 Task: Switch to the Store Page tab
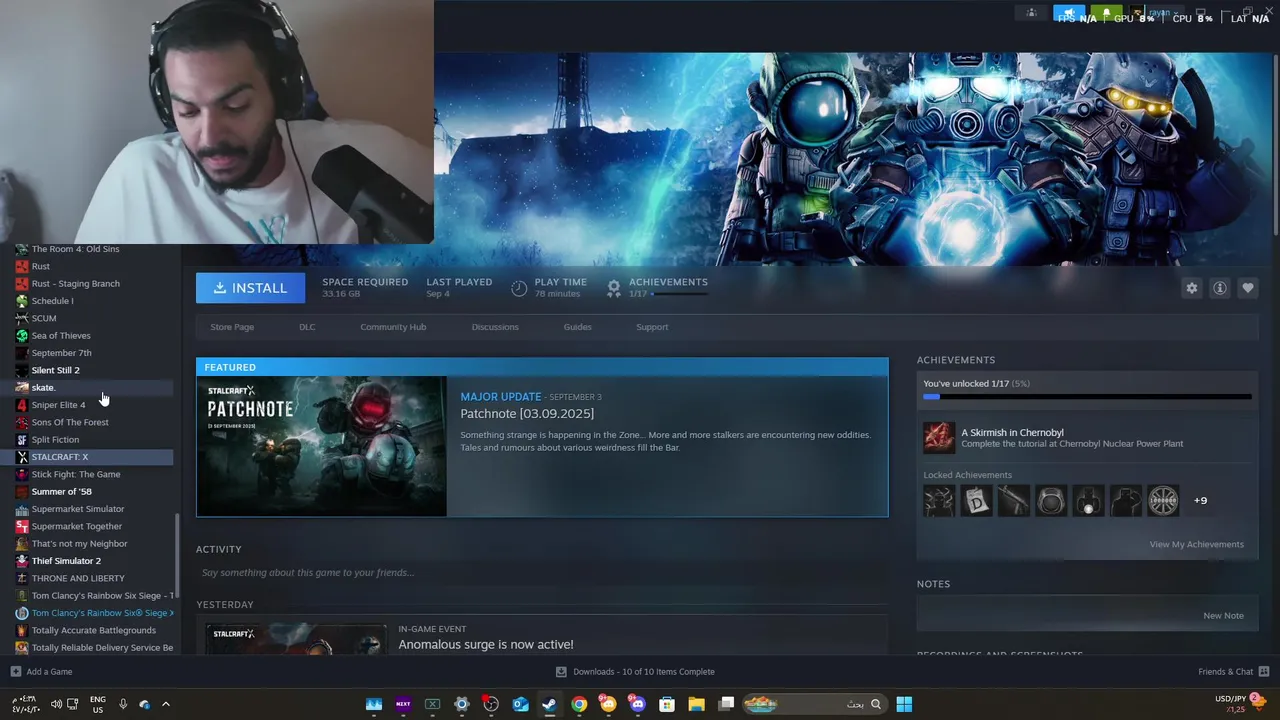click(x=232, y=327)
